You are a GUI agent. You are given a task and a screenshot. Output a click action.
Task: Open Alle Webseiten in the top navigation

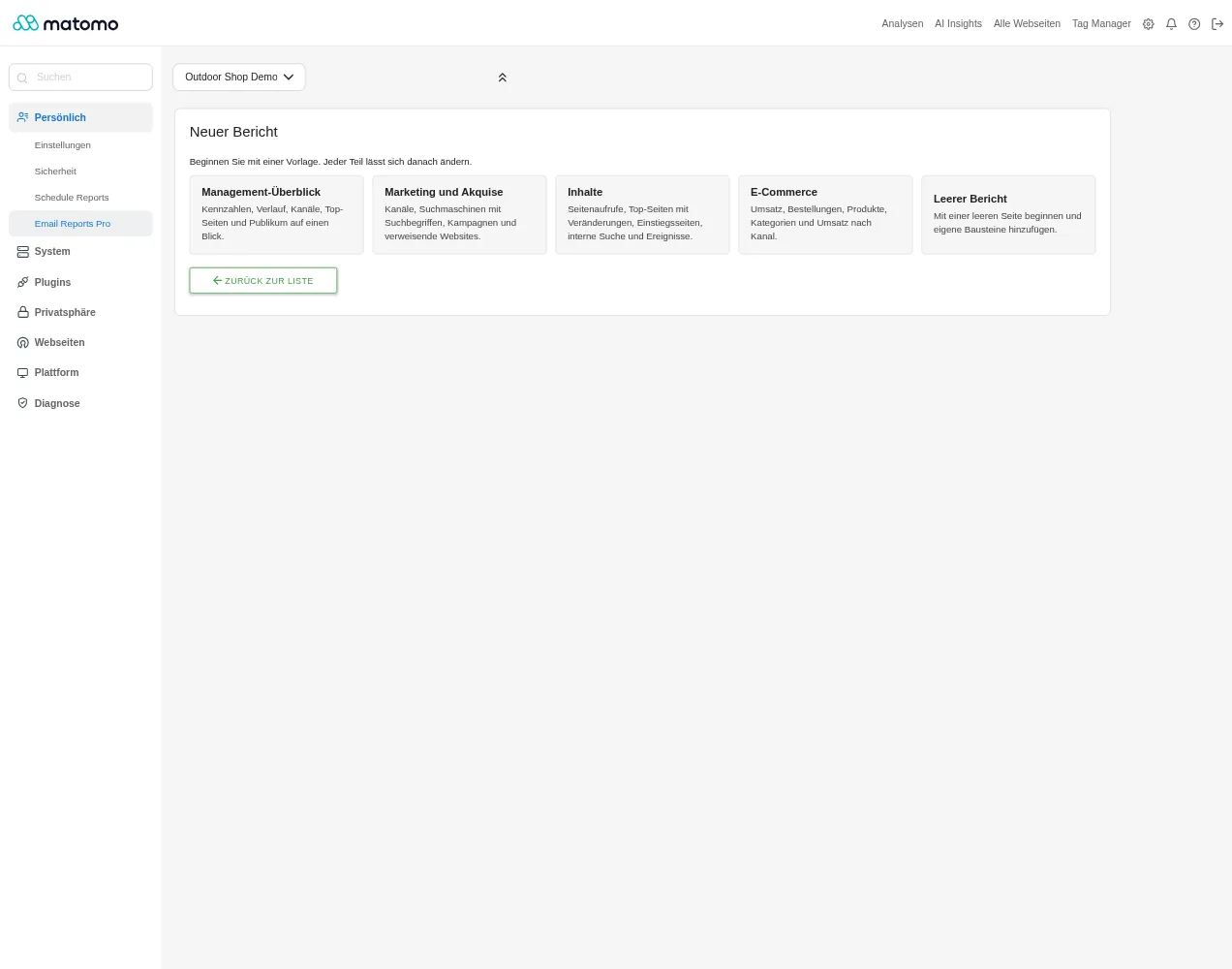point(1027,24)
